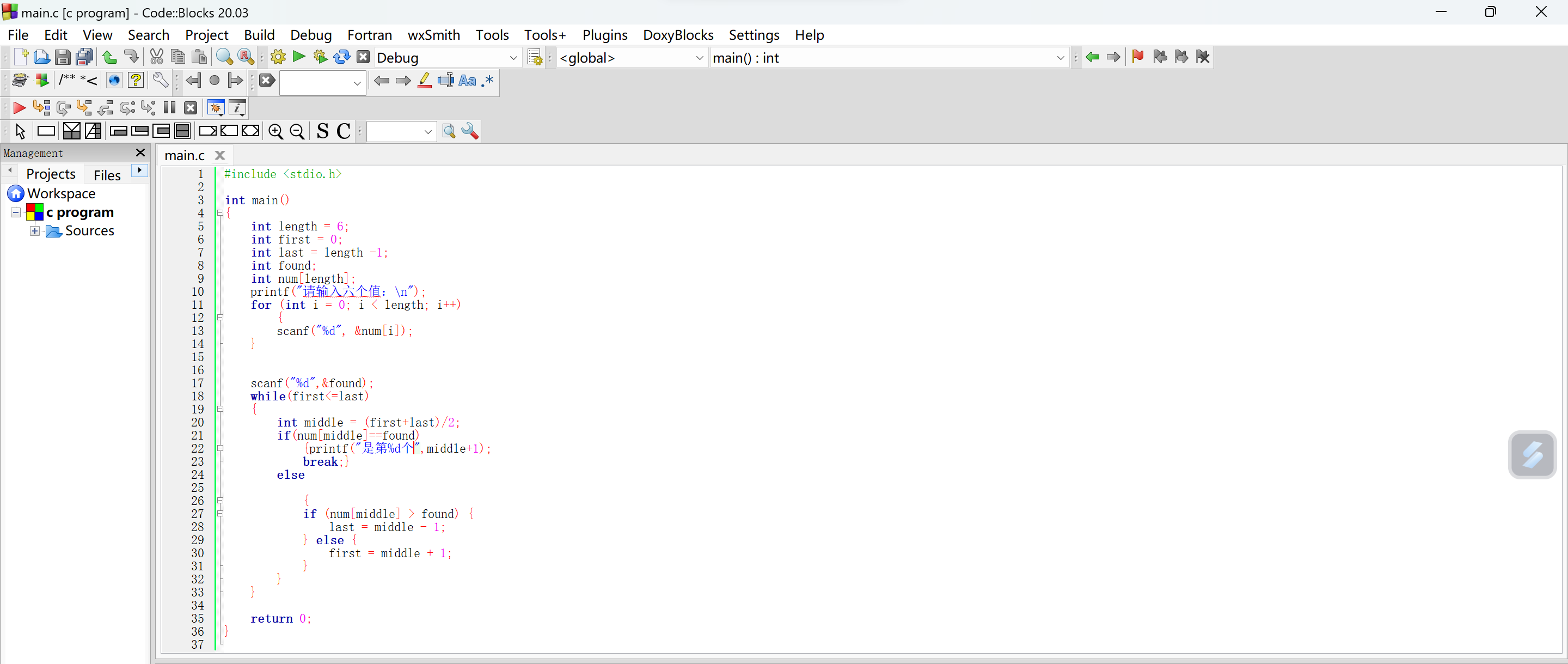
Task: Open the debugging windows bug icon
Action: click(216, 108)
